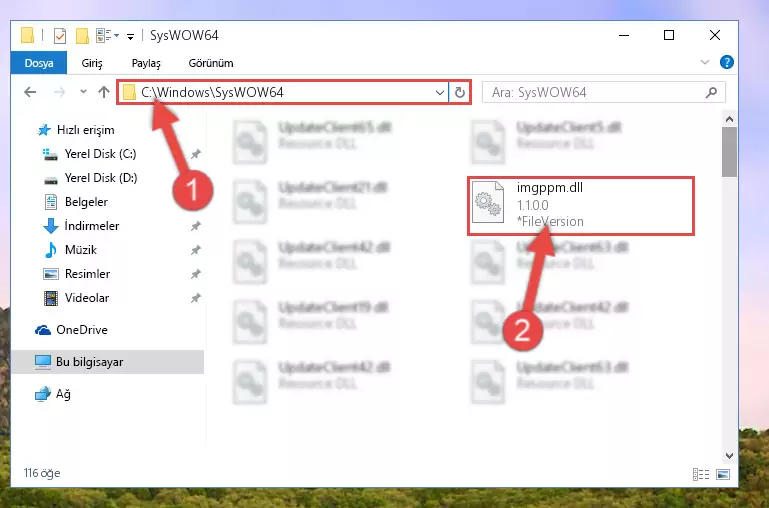Click the pin icon next to Yerel Disk (C:)
Viewport: 769px width, 508px height.
point(195,154)
